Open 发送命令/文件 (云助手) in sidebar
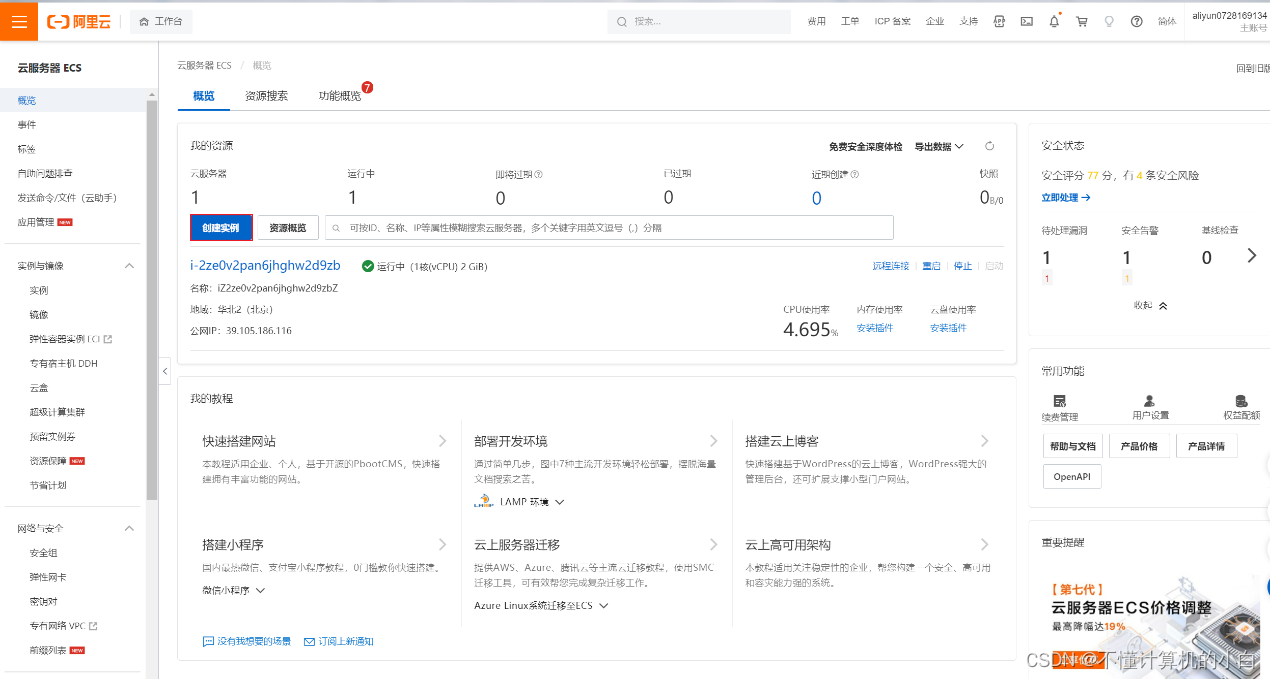Screen dimensions: 1270x679 (x=67, y=198)
